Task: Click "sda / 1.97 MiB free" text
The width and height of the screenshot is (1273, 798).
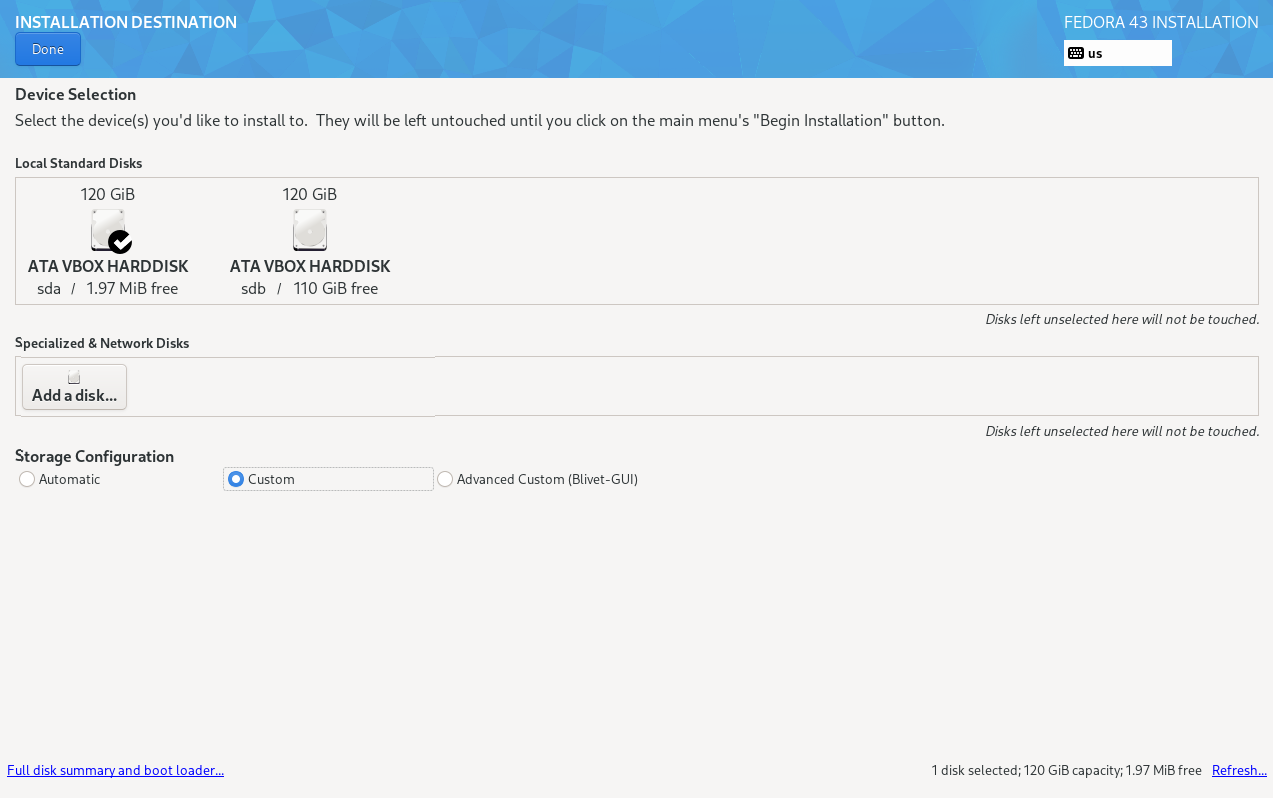Action: click(108, 289)
